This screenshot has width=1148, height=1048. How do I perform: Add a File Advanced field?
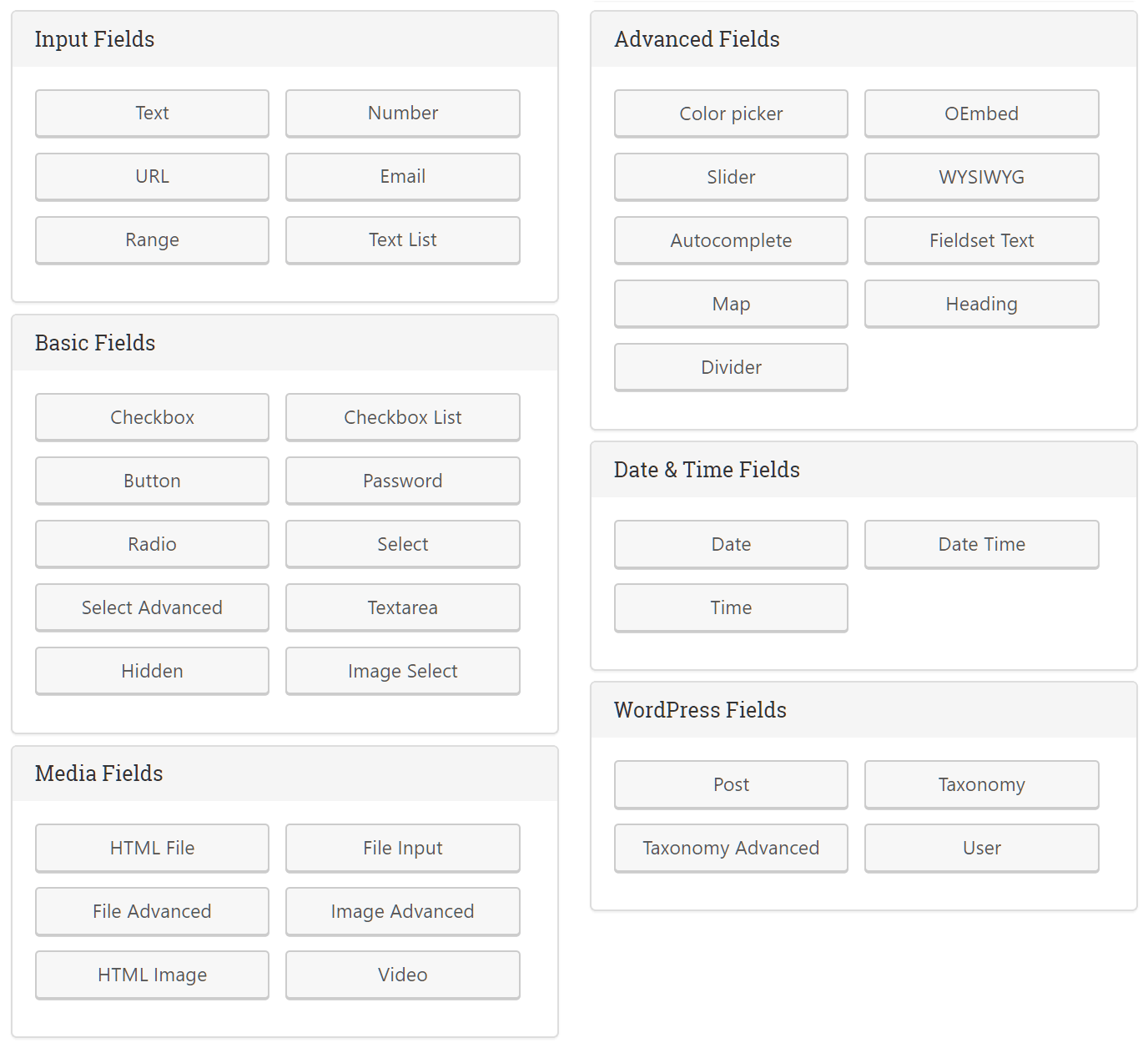point(152,911)
